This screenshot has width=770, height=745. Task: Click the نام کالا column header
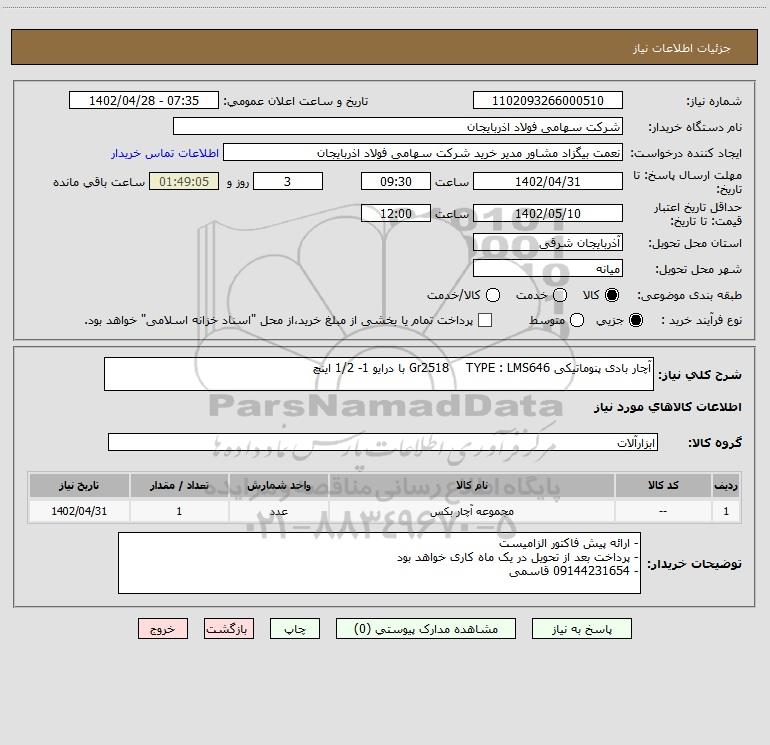tap(472, 485)
